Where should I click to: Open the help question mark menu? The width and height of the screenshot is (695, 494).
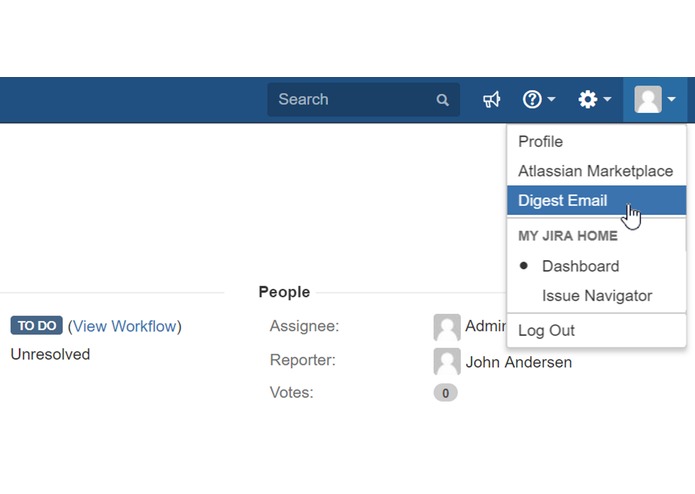[x=532, y=99]
